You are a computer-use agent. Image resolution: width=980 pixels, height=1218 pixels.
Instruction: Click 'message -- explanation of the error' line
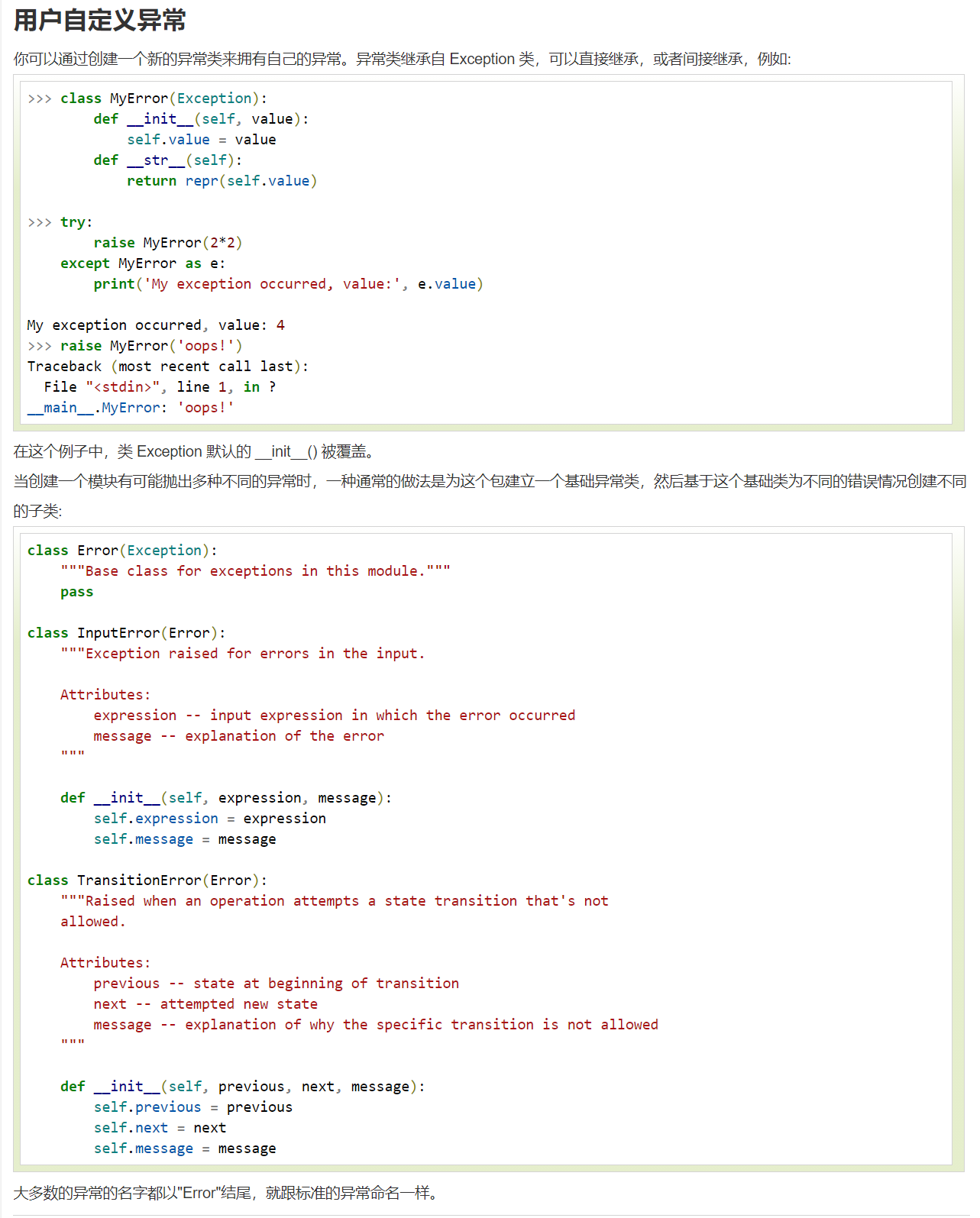(x=239, y=736)
